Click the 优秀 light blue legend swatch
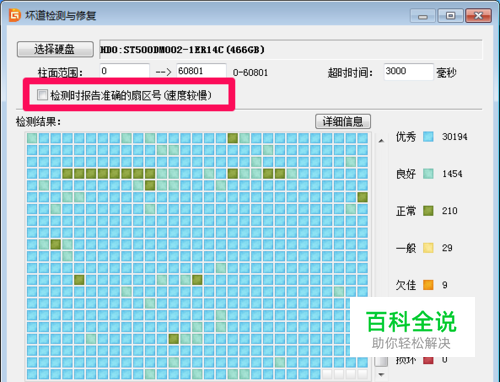500x382 pixels. (x=428, y=137)
